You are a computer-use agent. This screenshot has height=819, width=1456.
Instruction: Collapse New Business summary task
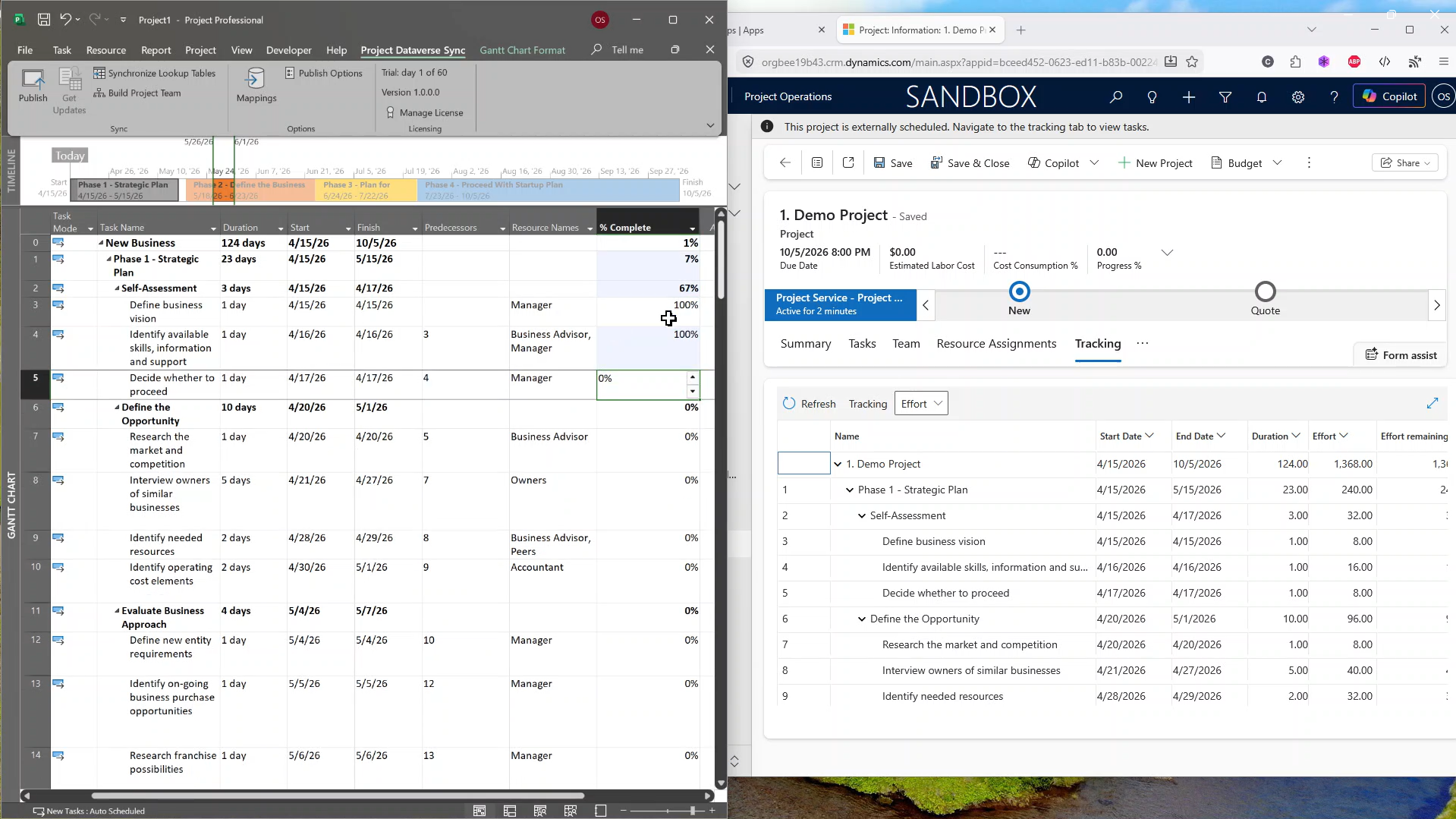coord(101,243)
